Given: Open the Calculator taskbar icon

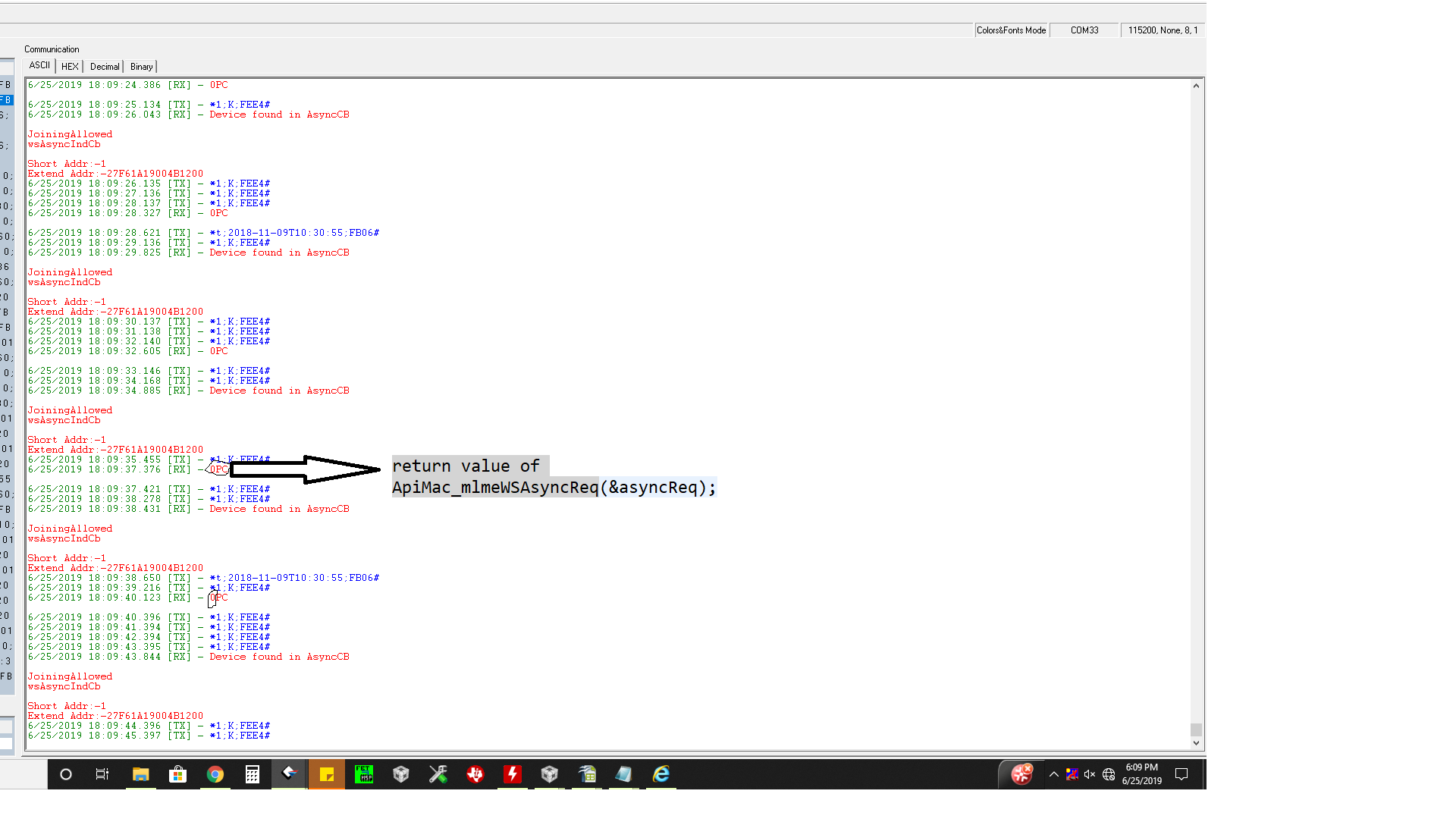Looking at the screenshot, I should tap(253, 774).
